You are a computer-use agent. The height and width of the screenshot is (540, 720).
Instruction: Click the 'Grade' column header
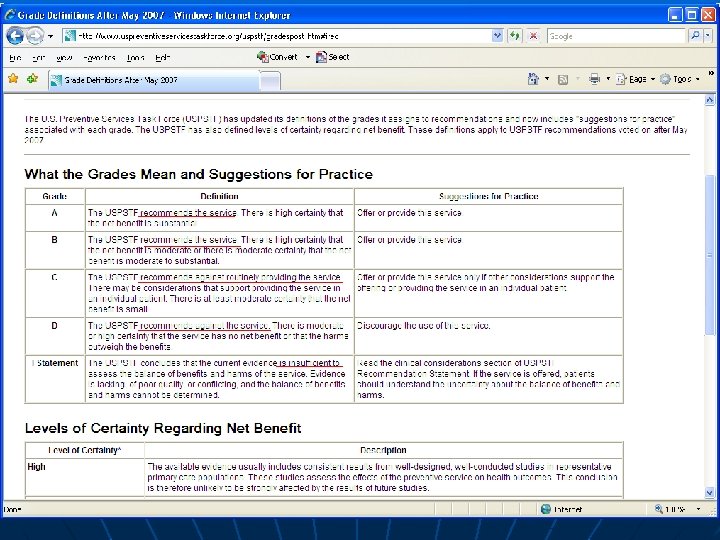click(x=55, y=197)
